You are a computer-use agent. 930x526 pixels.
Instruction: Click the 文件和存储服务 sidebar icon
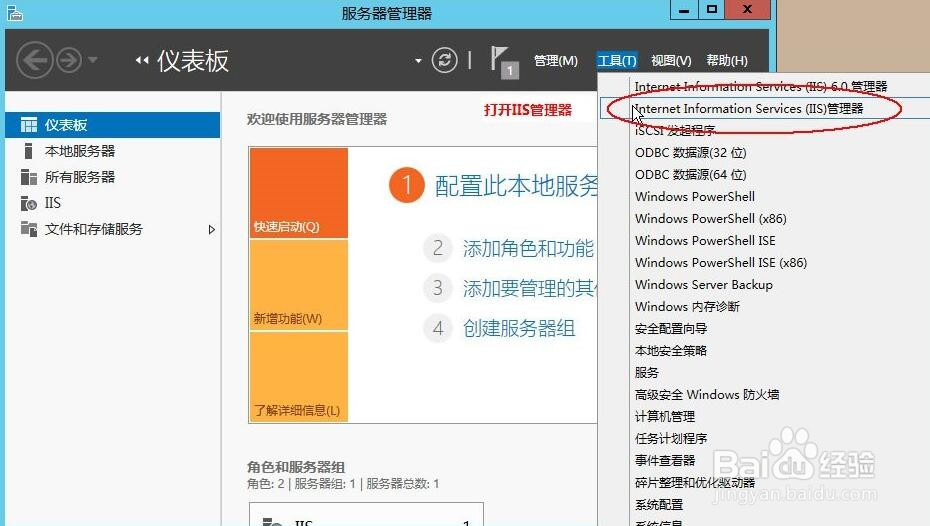click(x=28, y=228)
